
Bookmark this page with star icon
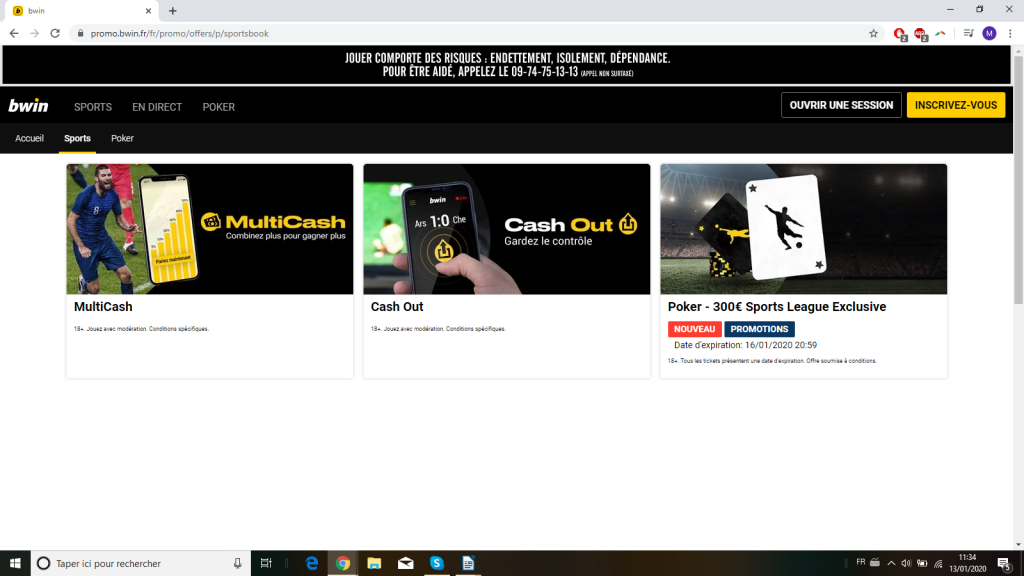pos(873,33)
